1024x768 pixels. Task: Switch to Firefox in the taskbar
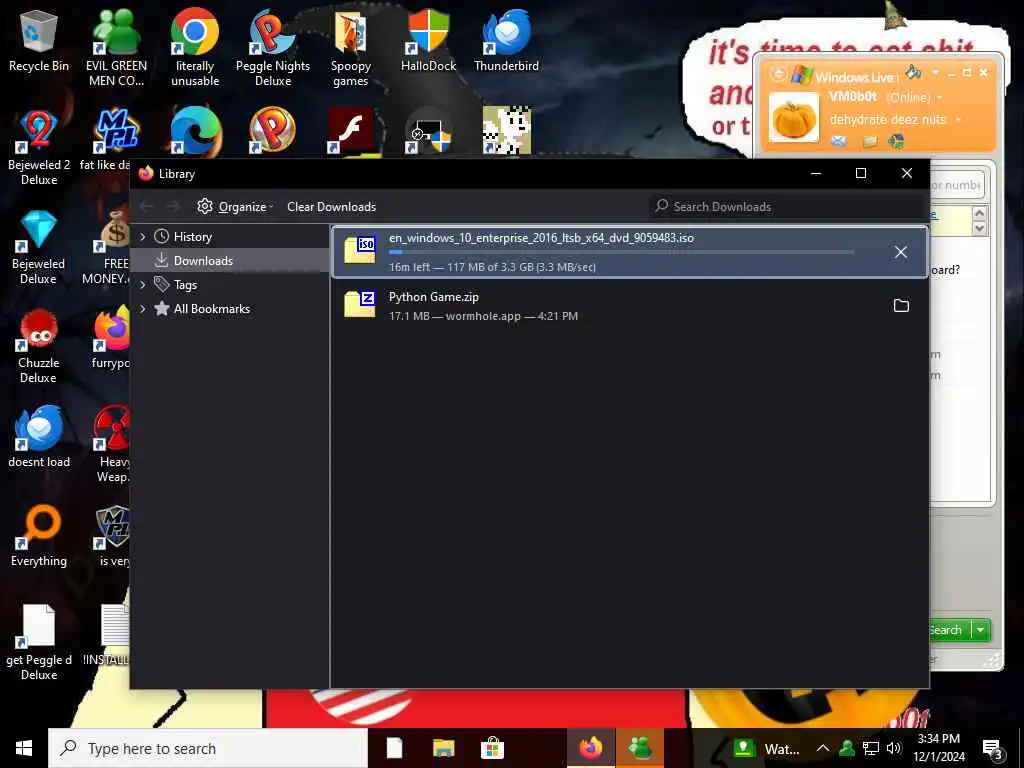click(590, 748)
